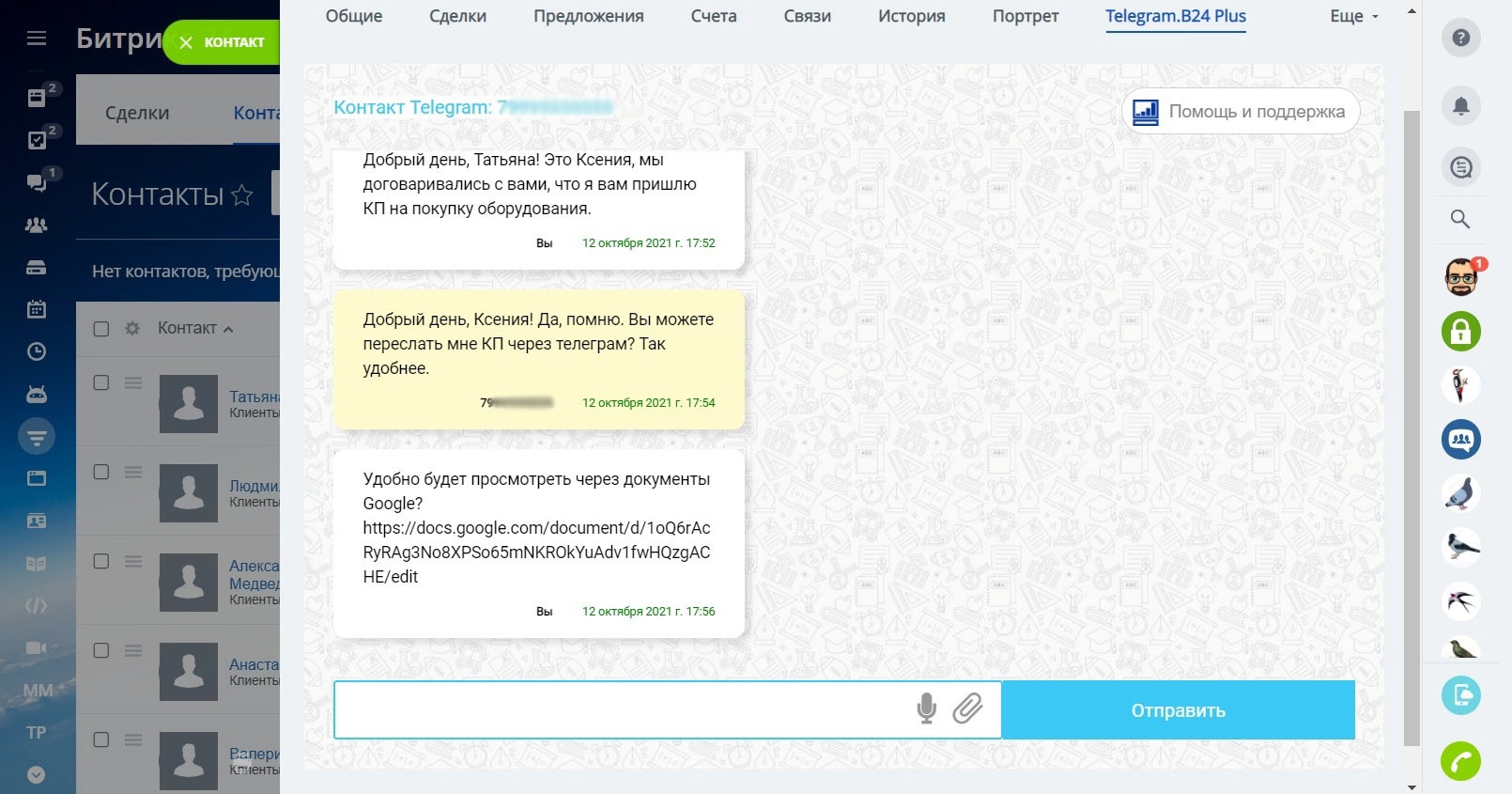Switch to the Счета tab

tap(714, 16)
